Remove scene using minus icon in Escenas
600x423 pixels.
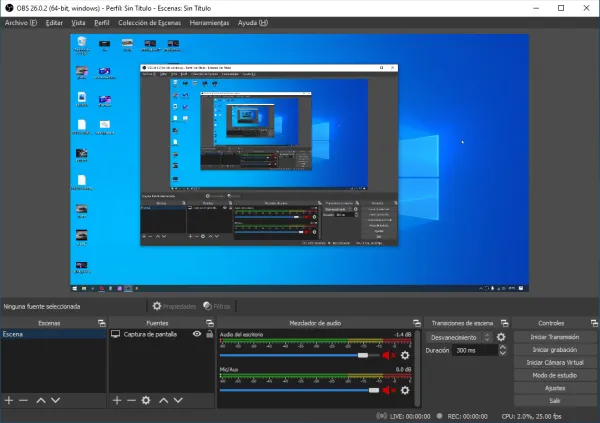point(23,400)
